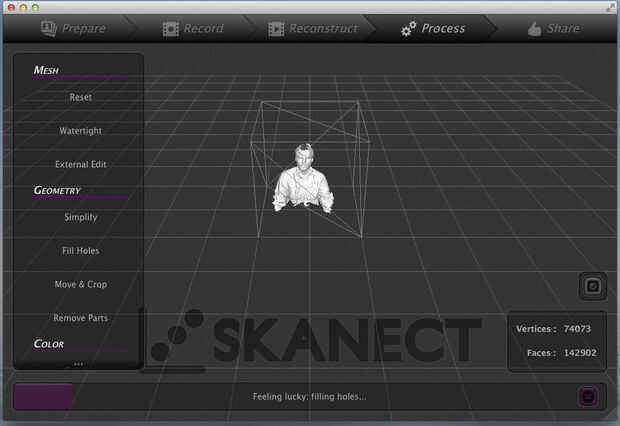Open the Share tab
This screenshot has width=620, height=426.
(x=554, y=28)
